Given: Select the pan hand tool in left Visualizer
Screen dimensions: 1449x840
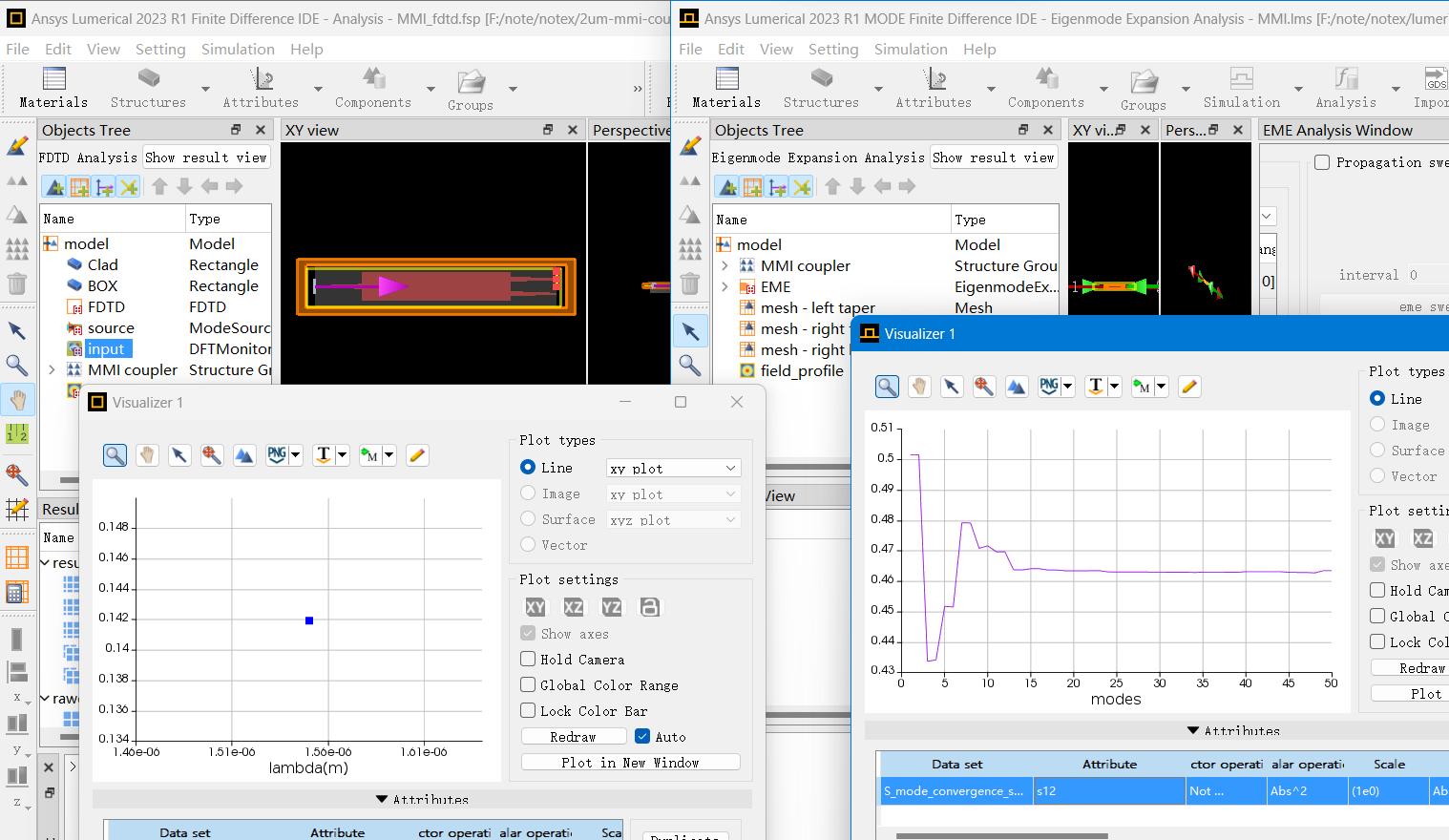Looking at the screenshot, I should pos(147,455).
